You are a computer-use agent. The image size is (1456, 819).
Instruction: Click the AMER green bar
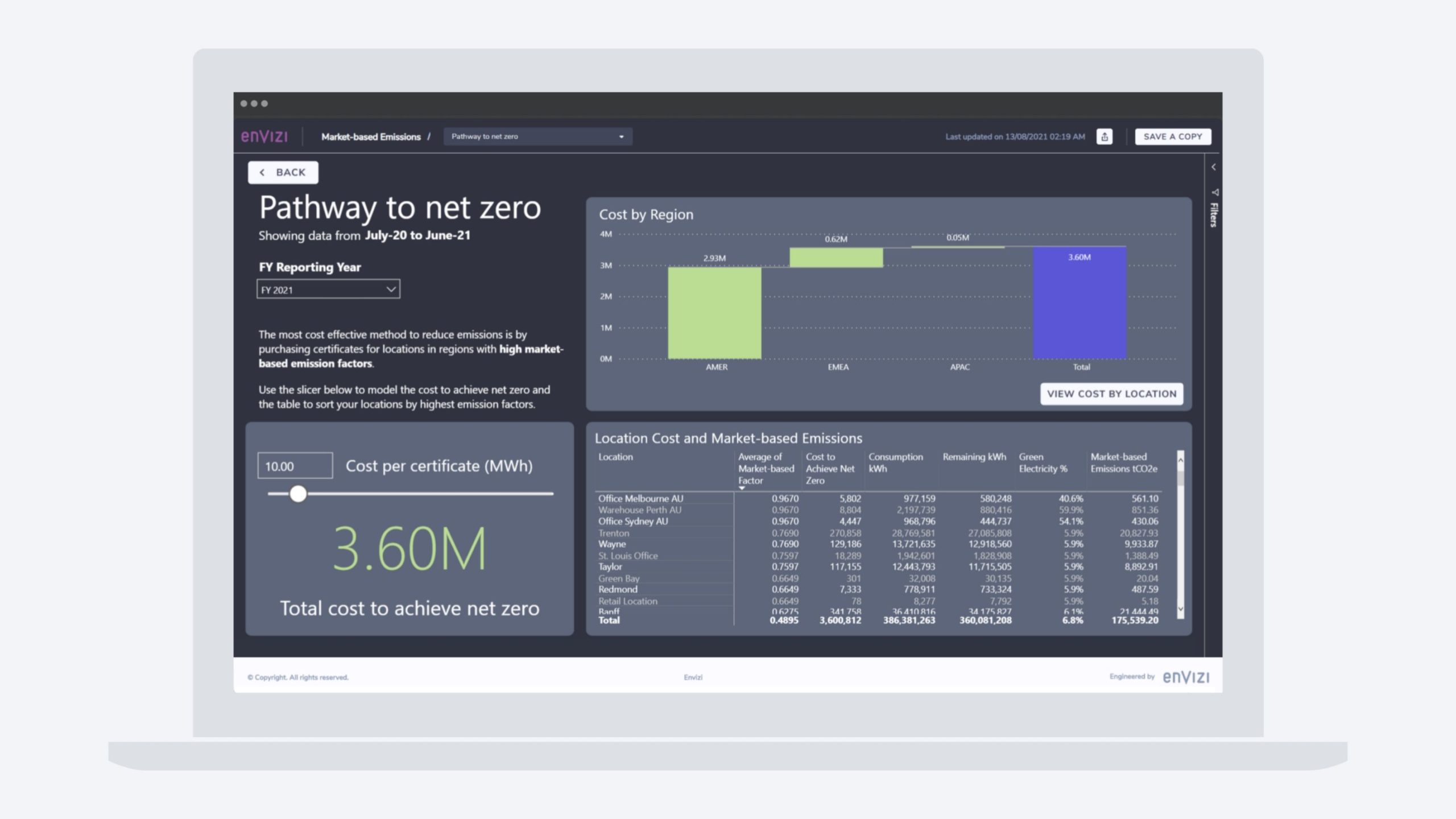point(714,313)
